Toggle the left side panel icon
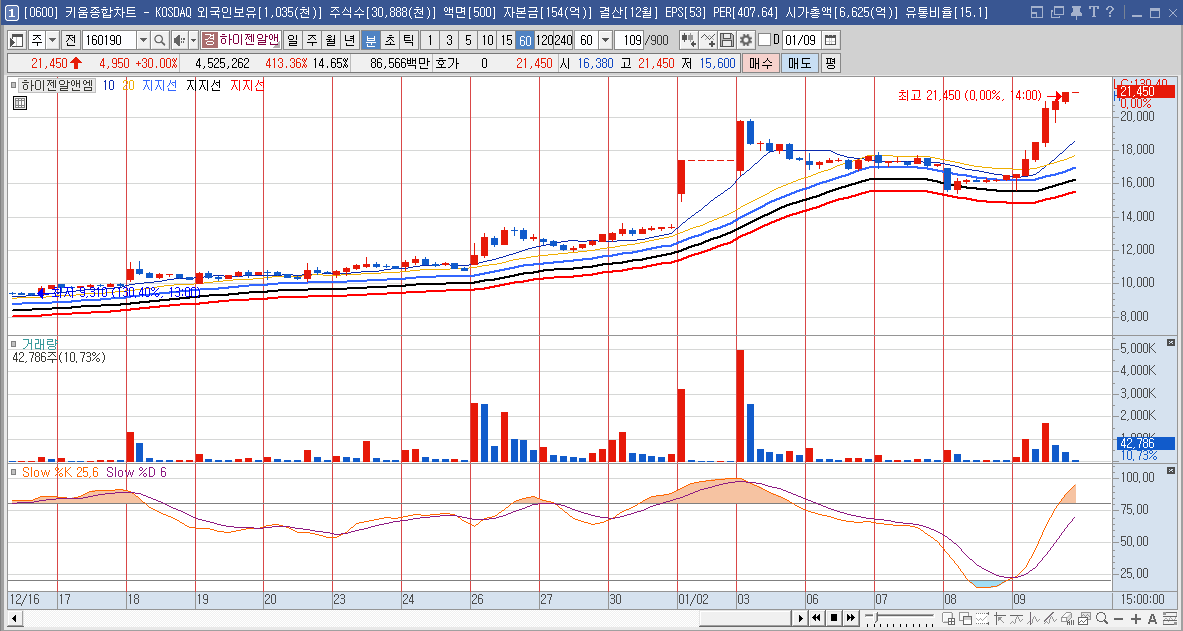1183x631 pixels. pyautogui.click(x=17, y=40)
